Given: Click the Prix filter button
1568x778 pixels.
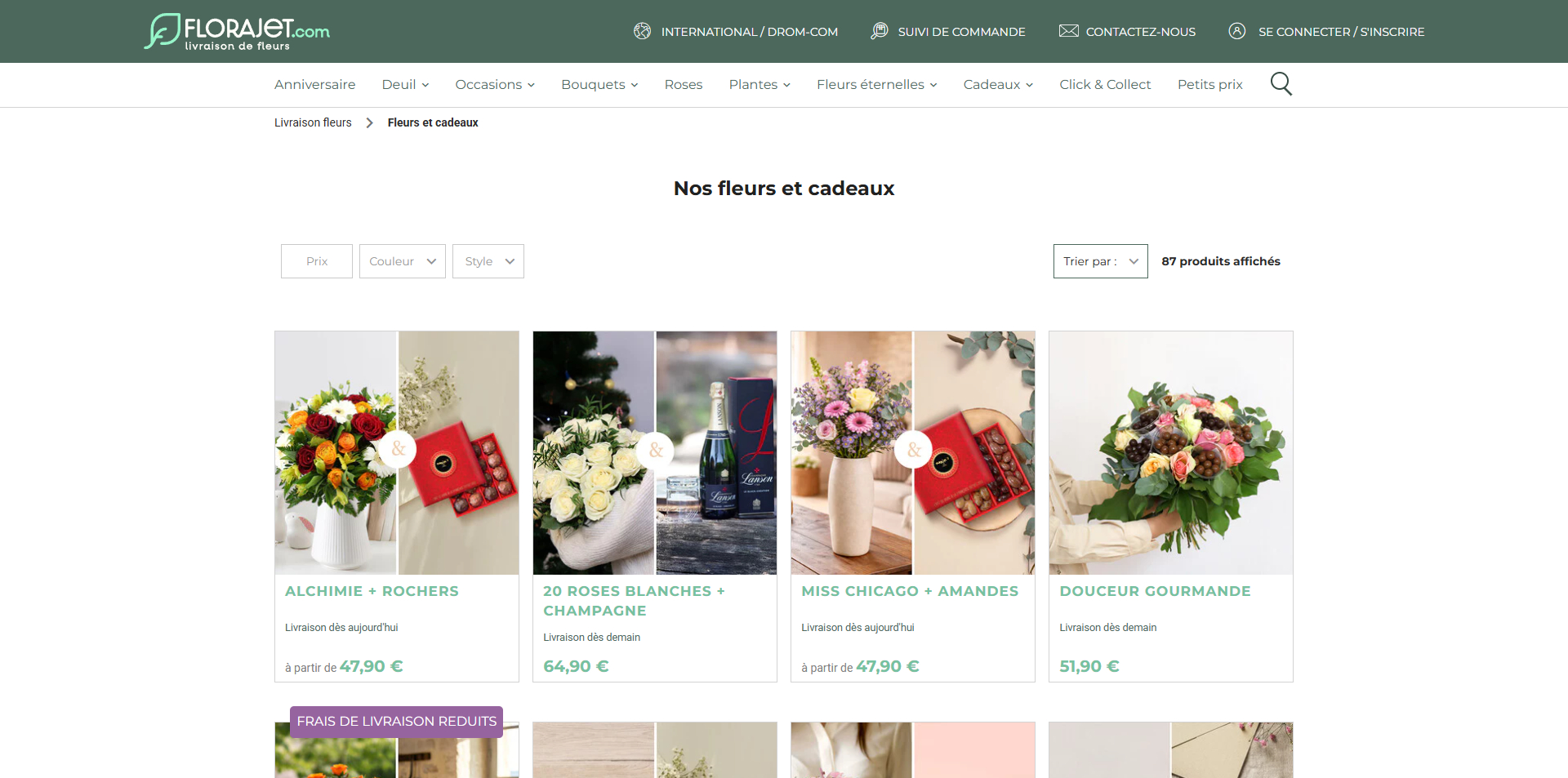Looking at the screenshot, I should [317, 261].
